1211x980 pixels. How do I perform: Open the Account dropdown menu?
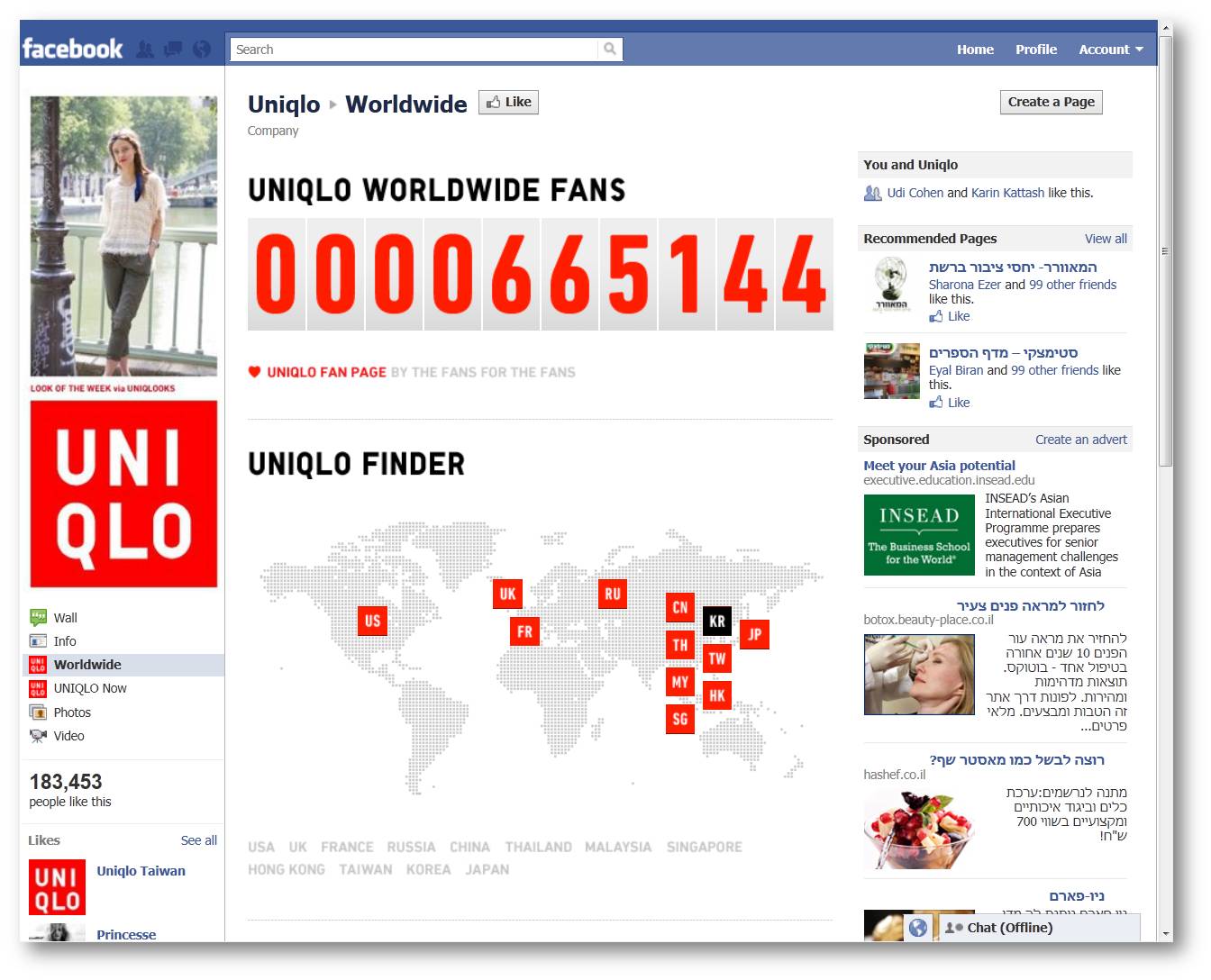(1111, 50)
